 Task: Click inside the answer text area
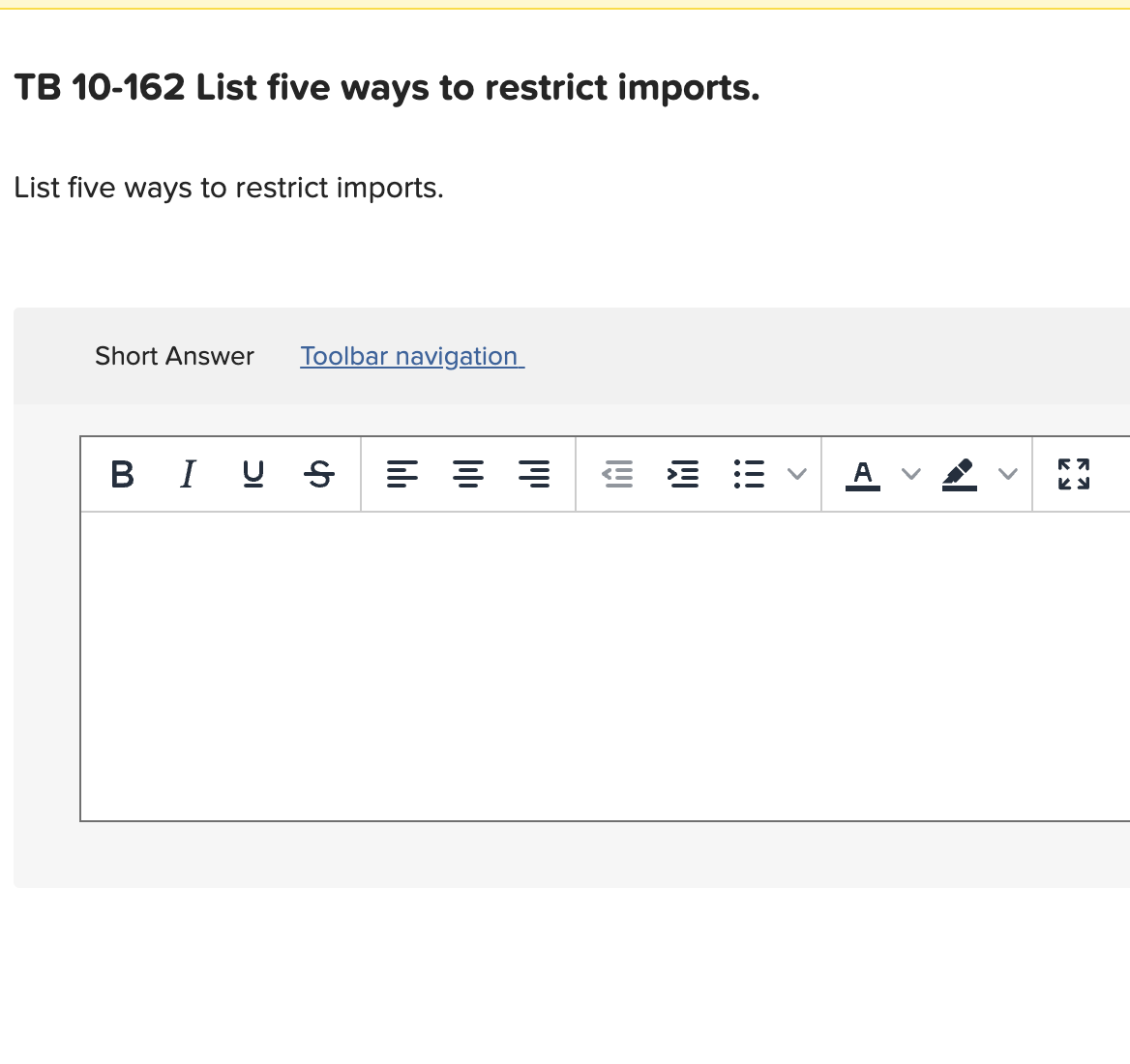(580, 667)
